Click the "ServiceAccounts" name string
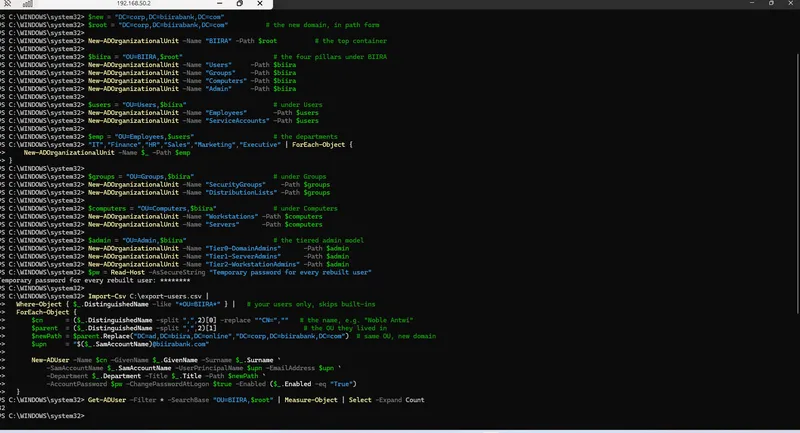This screenshot has height=433, width=800. coord(237,121)
